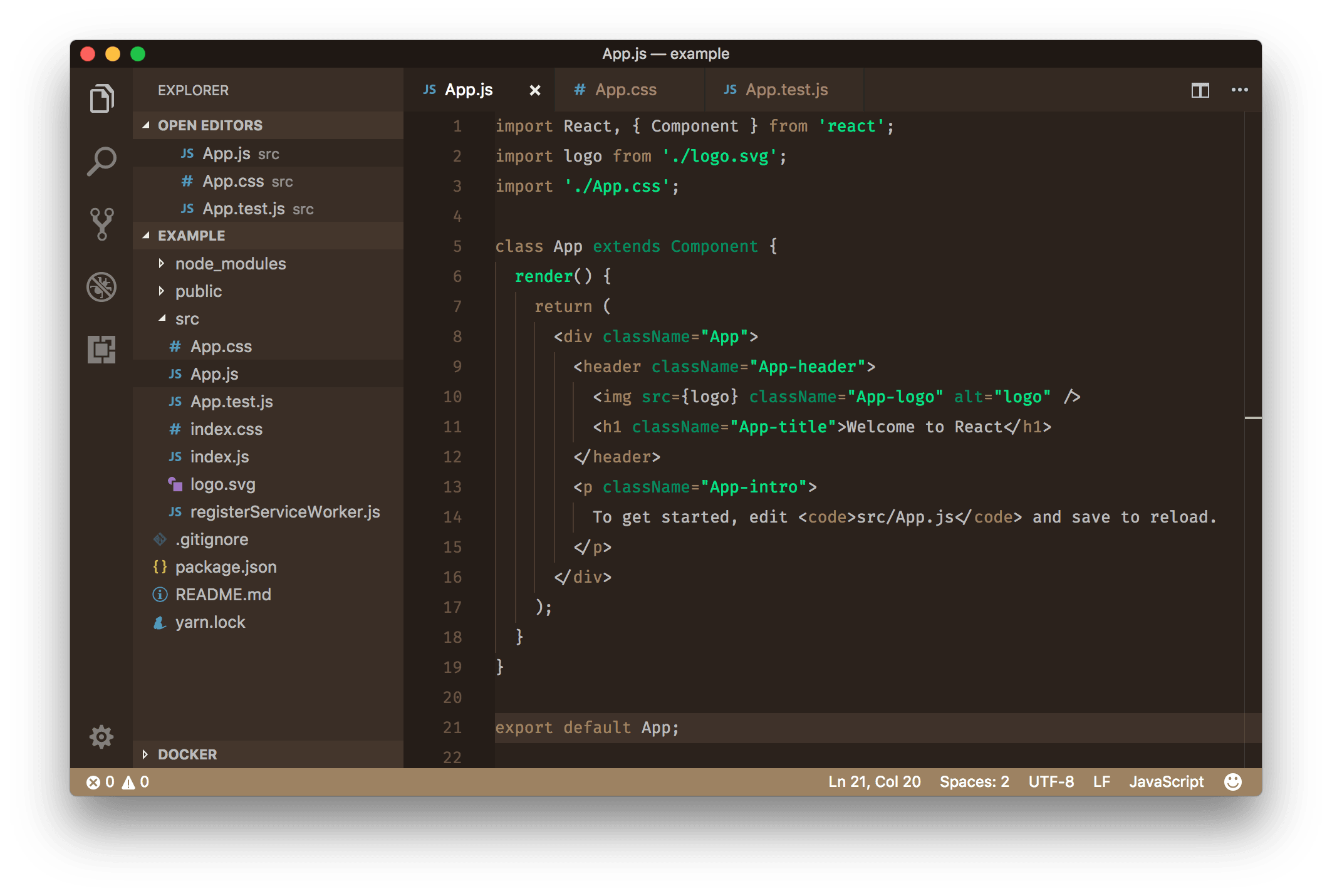This screenshot has width=1332, height=896.
Task: Click the split editor icon
Action: point(1200,90)
